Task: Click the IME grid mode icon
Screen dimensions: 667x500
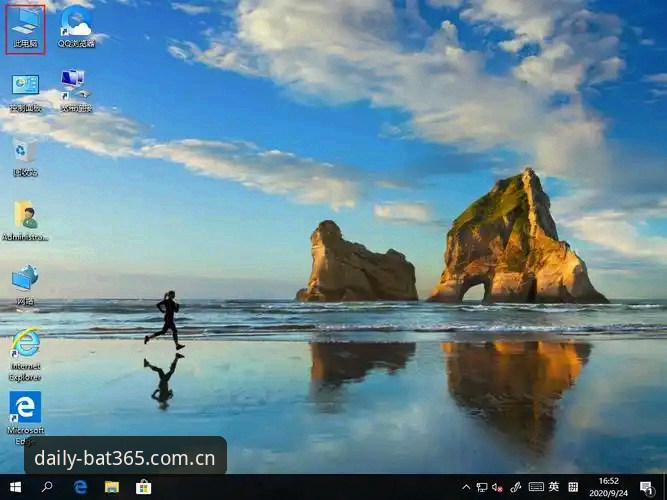Action: point(573,487)
